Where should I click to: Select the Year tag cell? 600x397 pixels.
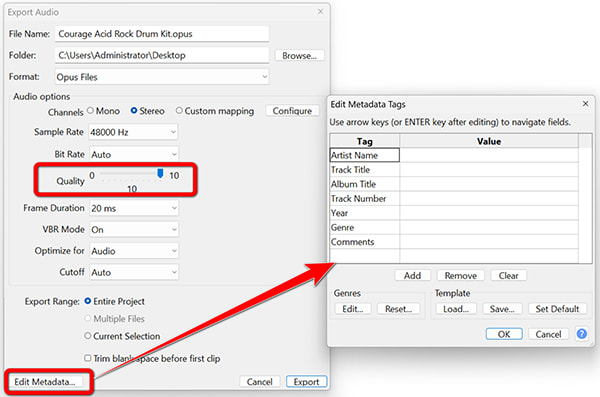(x=365, y=213)
